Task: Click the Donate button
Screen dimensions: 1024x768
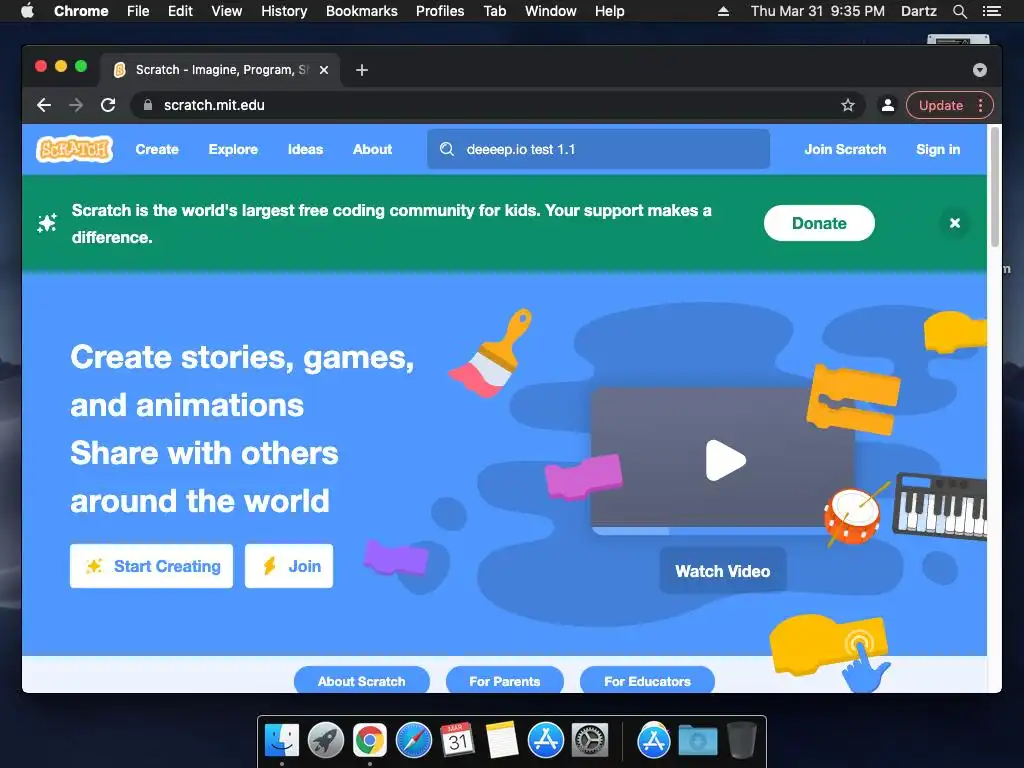Action: coord(819,223)
